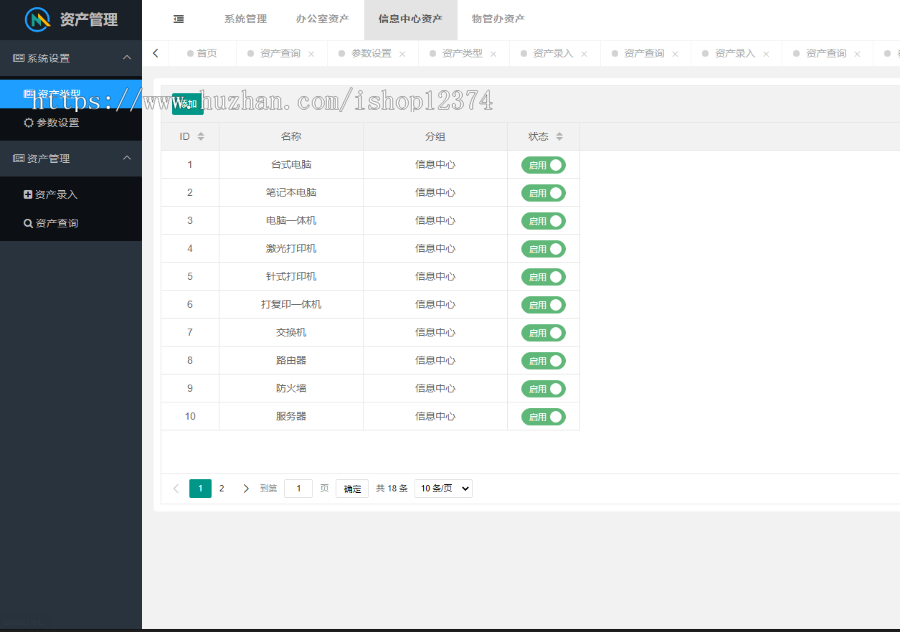Click the 分组 column header
This screenshot has height=632, width=900.
point(435,137)
